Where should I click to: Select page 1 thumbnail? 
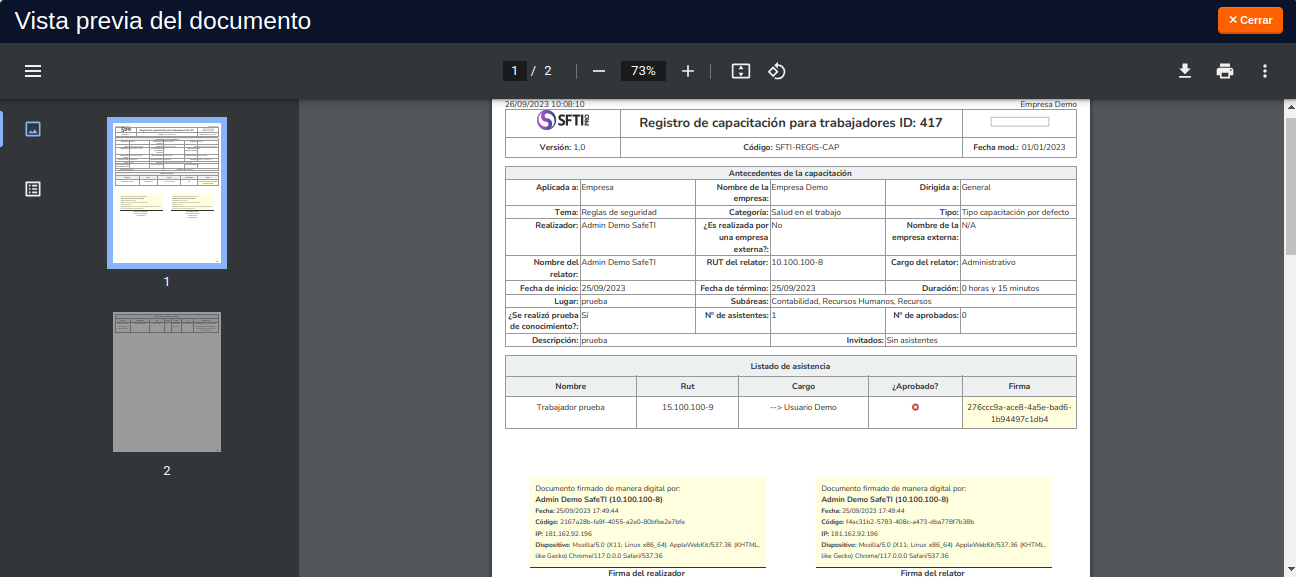[x=167, y=193]
